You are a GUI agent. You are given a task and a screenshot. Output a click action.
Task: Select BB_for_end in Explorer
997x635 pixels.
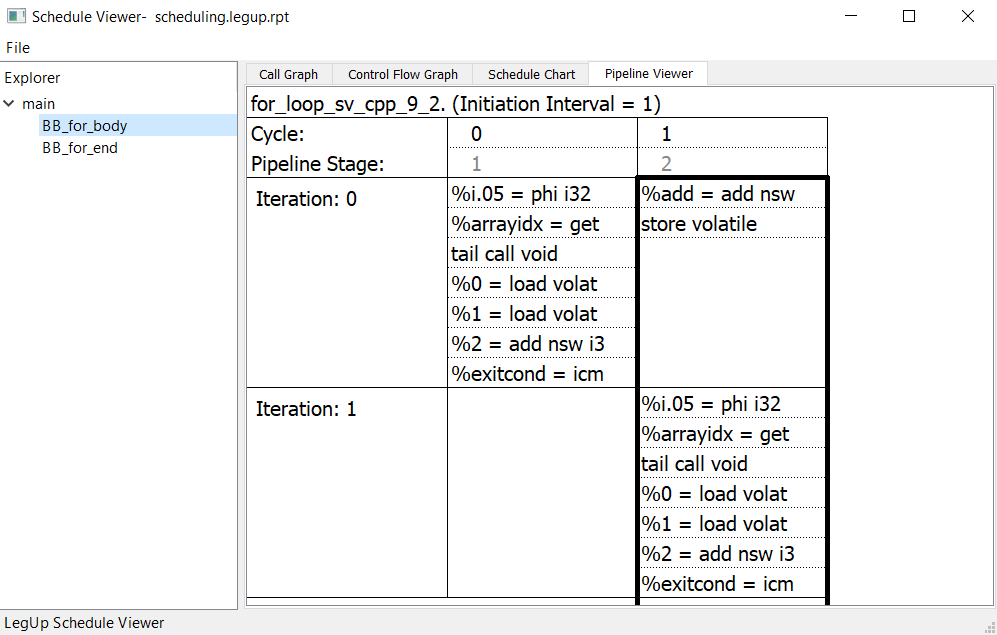[x=79, y=148]
